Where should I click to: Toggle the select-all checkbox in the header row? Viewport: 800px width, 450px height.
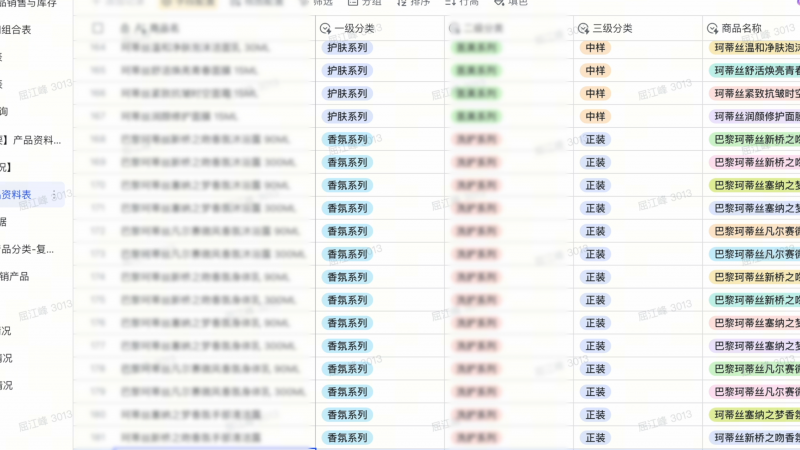coord(98,29)
